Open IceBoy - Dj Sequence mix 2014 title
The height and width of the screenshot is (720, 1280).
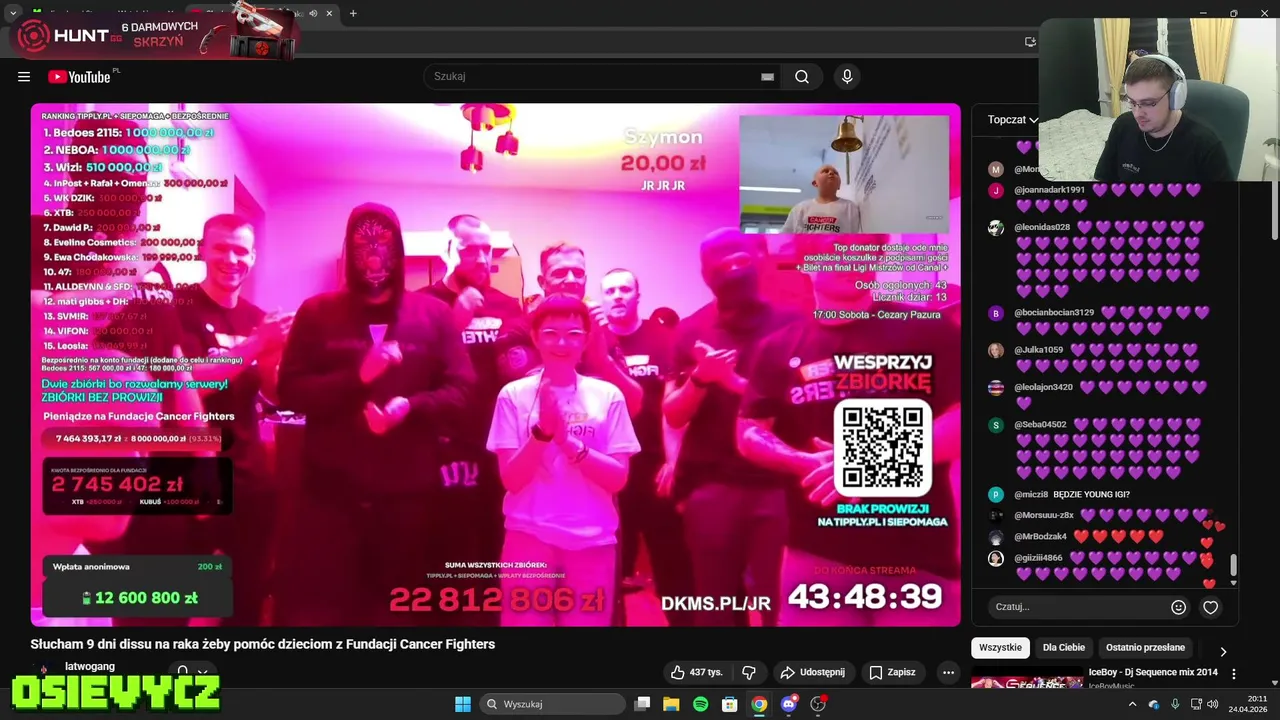[x=1153, y=672]
